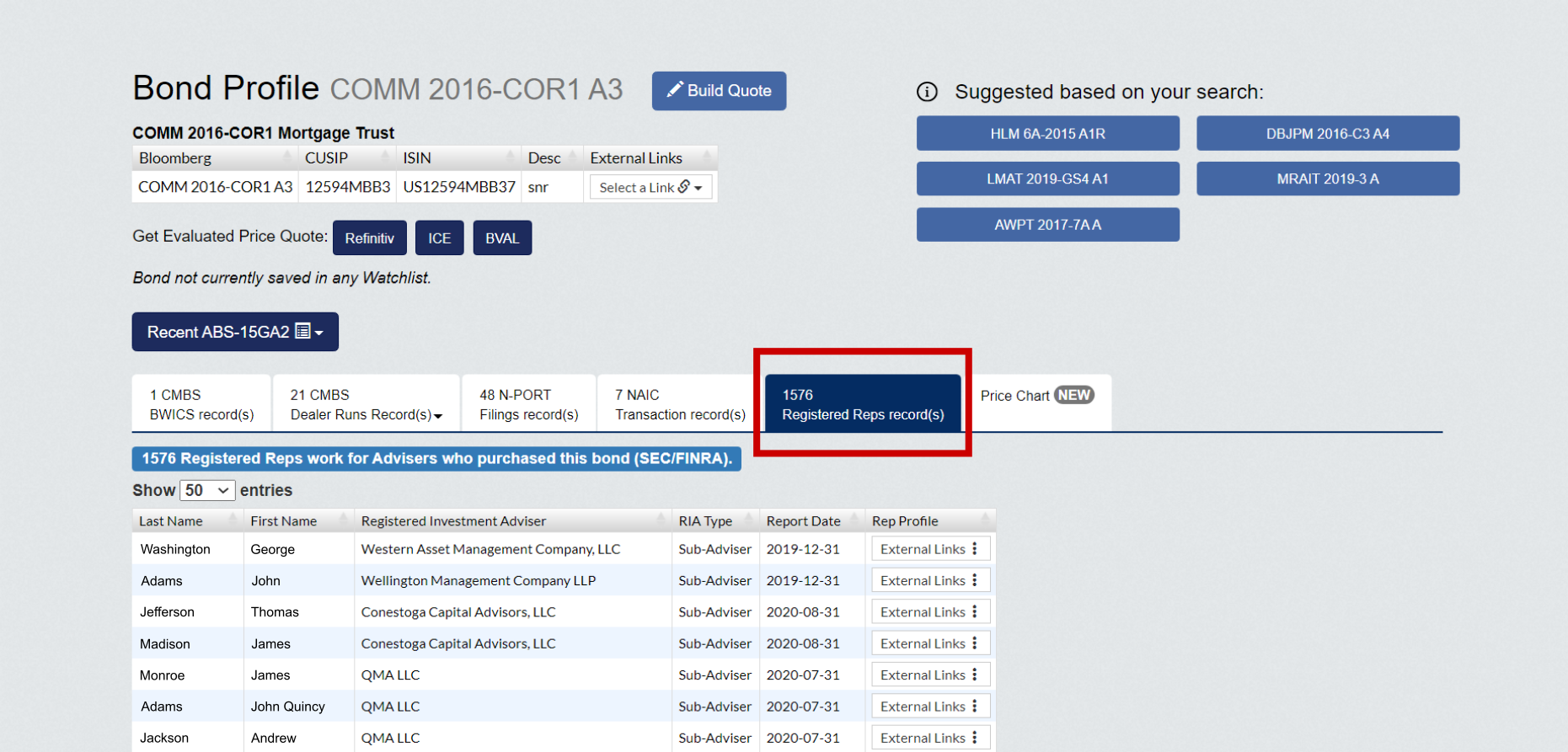This screenshot has height=752, width=1568.
Task: Click the info icon beside Suggested
Action: click(927, 92)
